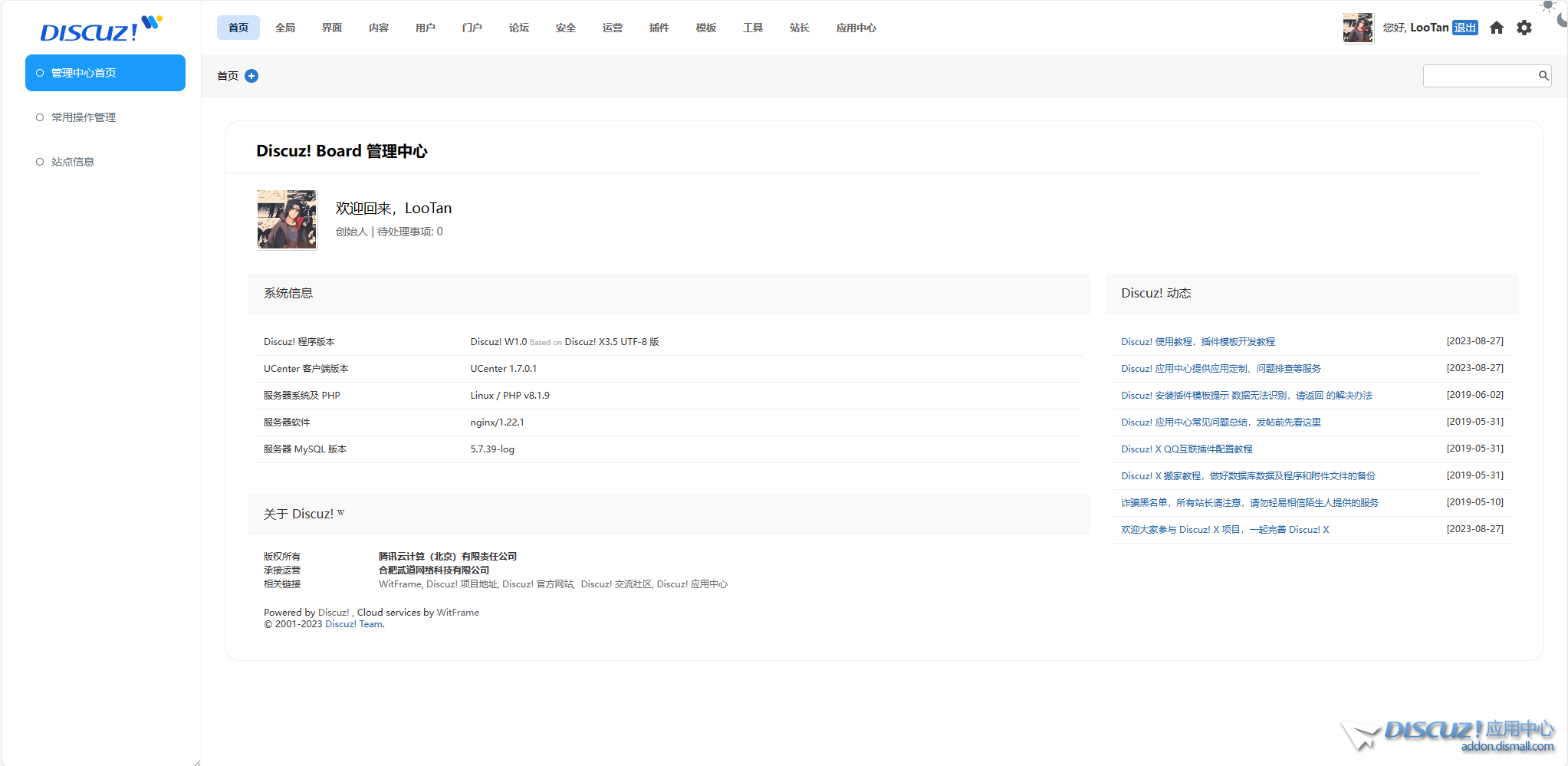Select the 首页 top navigation tab

(238, 28)
